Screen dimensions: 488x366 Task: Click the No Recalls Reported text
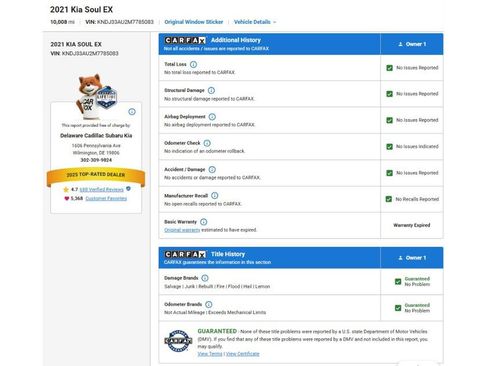[417, 199]
